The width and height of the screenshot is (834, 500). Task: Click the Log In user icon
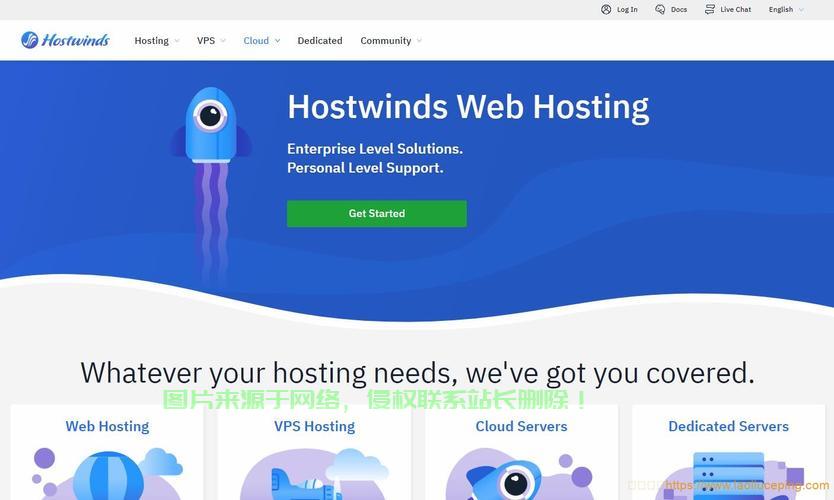[606, 9]
